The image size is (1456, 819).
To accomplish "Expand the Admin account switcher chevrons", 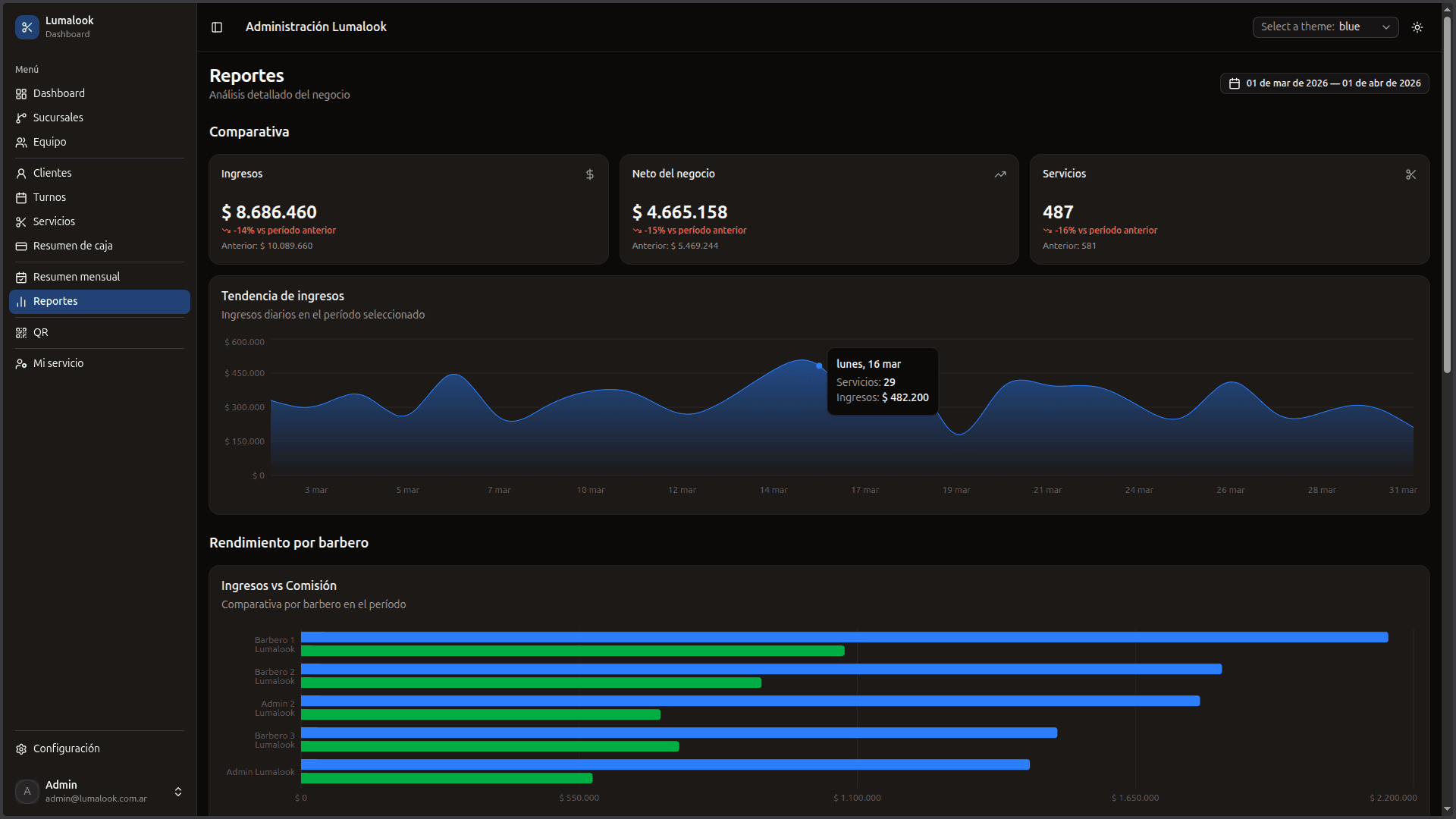I will (x=178, y=792).
